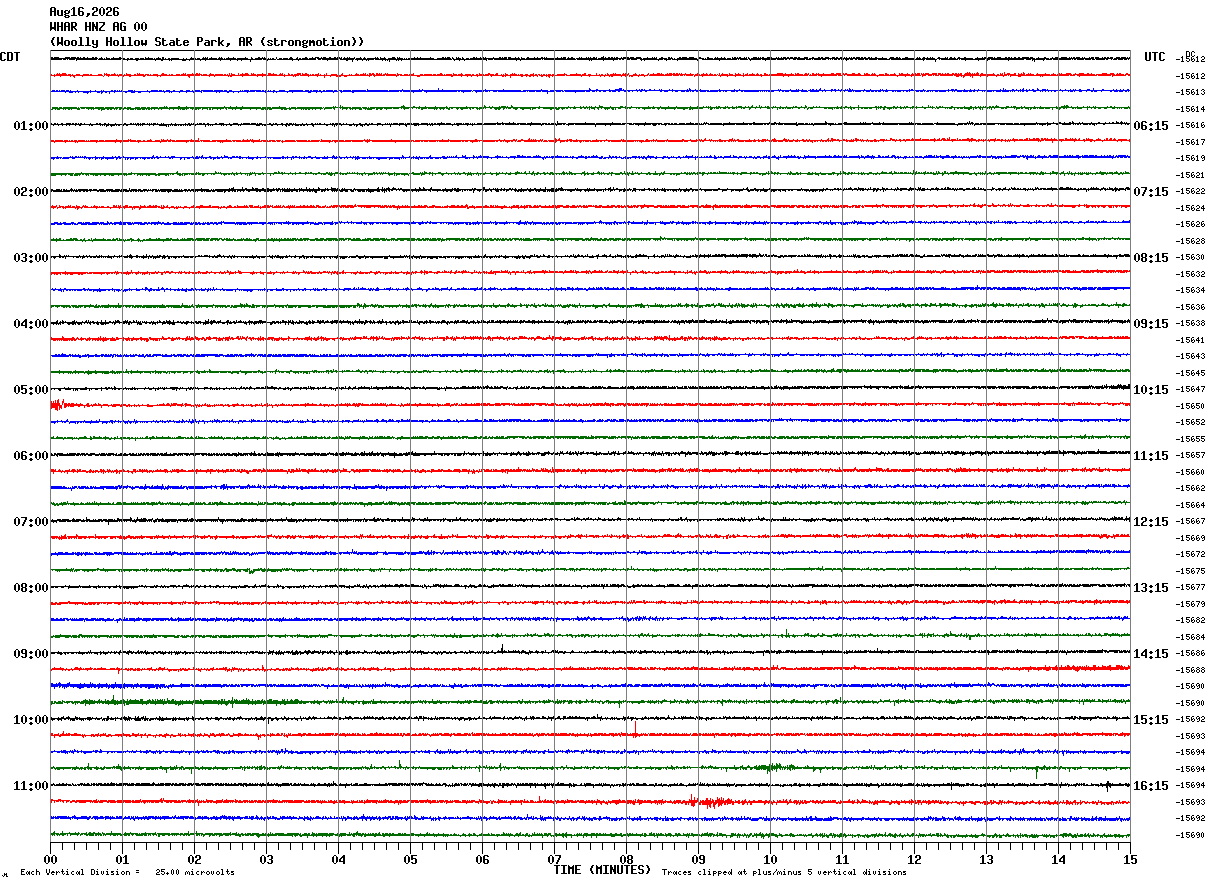Viewport: 1210px width, 886px height.
Task: Click the green noisy signal near minute 10
Action: point(777,767)
